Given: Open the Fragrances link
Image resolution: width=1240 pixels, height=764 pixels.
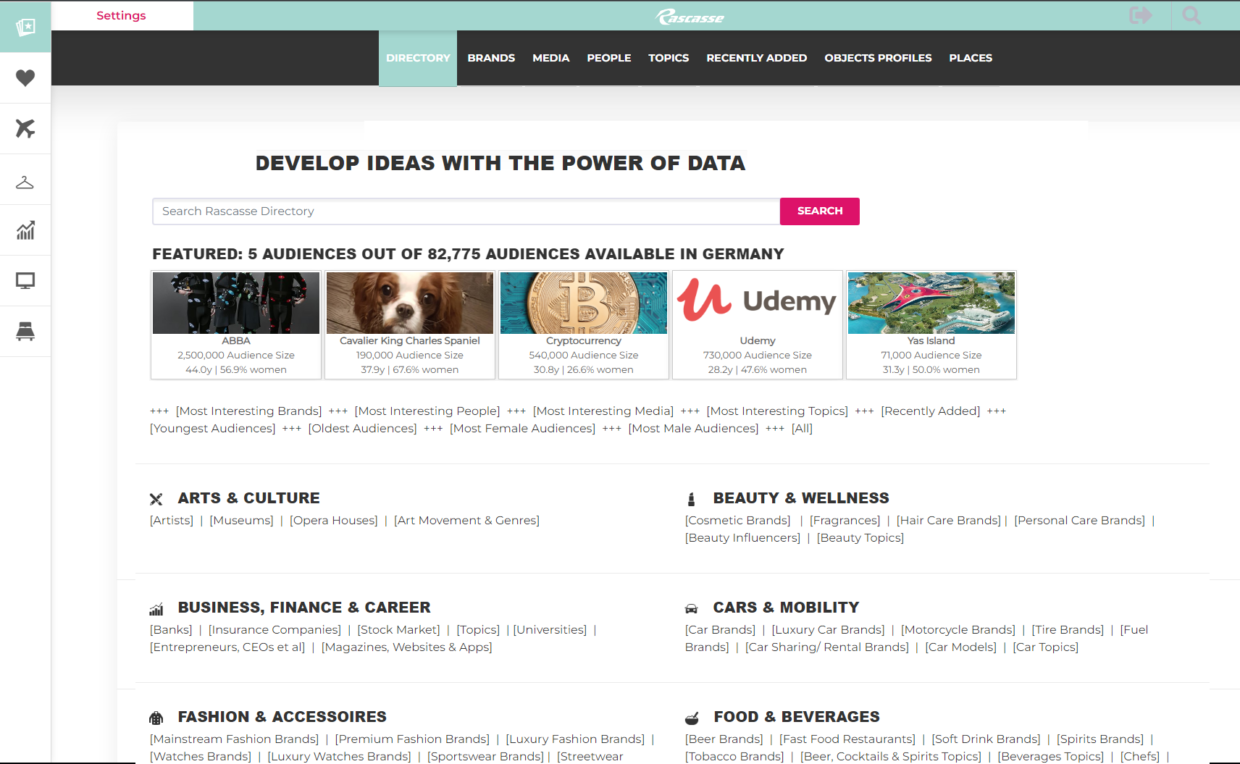Looking at the screenshot, I should pos(845,520).
